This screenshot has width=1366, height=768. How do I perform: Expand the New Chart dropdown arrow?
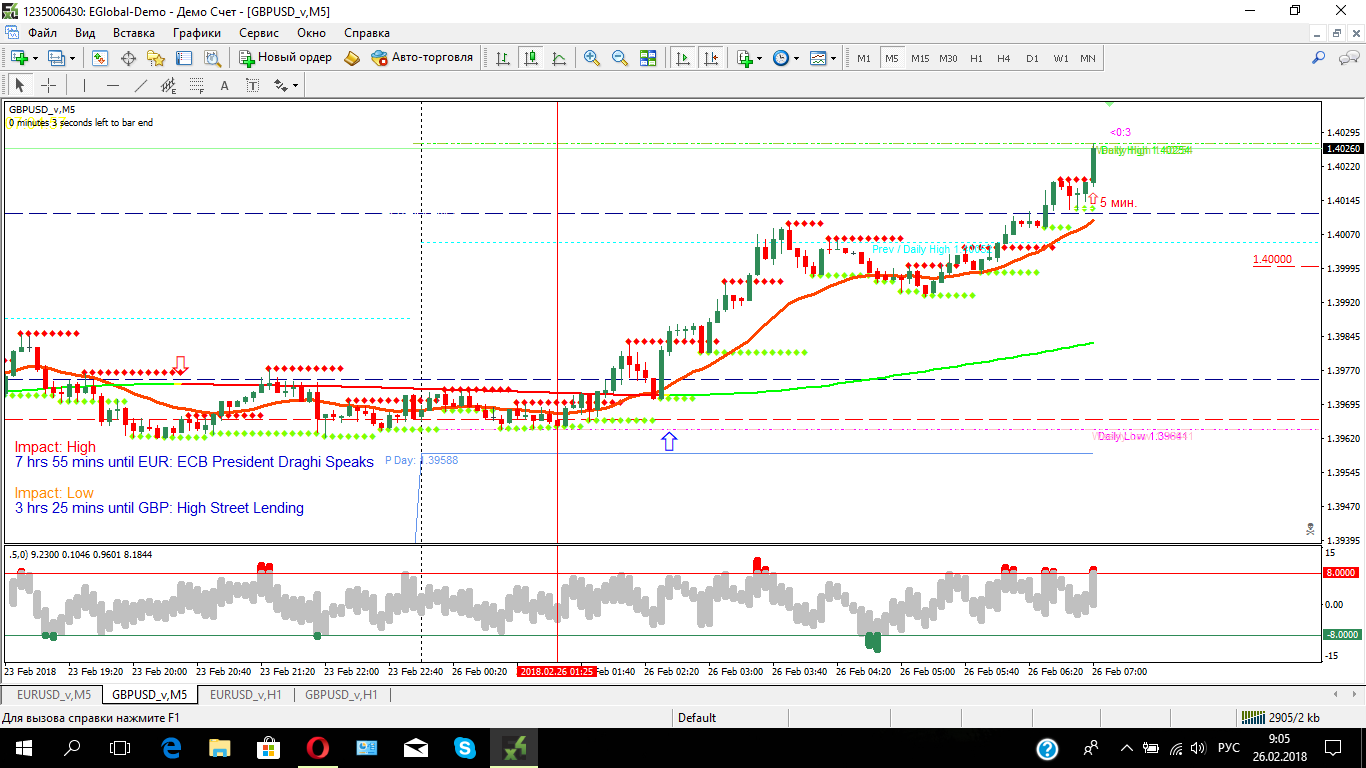pos(37,58)
